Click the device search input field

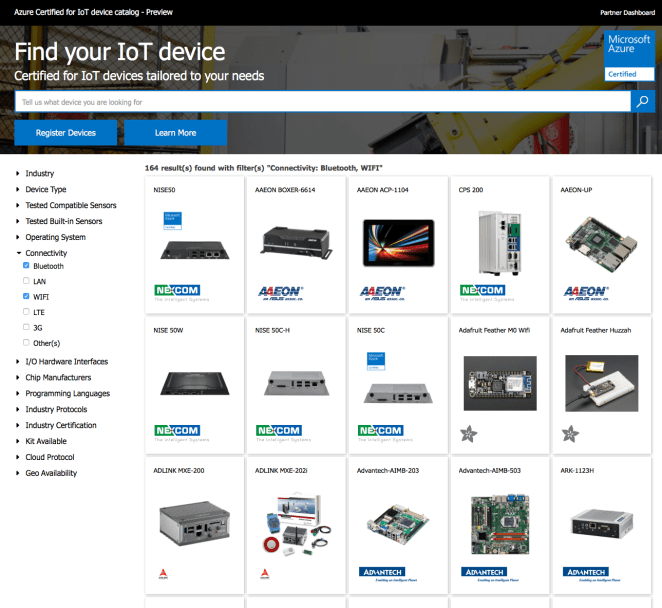tap(322, 102)
